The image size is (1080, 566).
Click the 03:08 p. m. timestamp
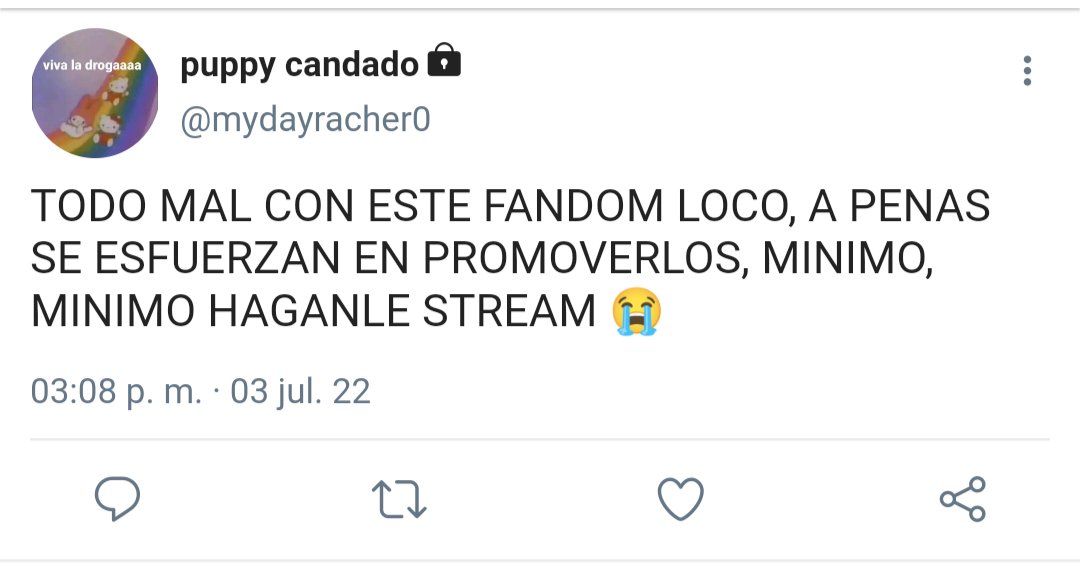tap(116, 391)
